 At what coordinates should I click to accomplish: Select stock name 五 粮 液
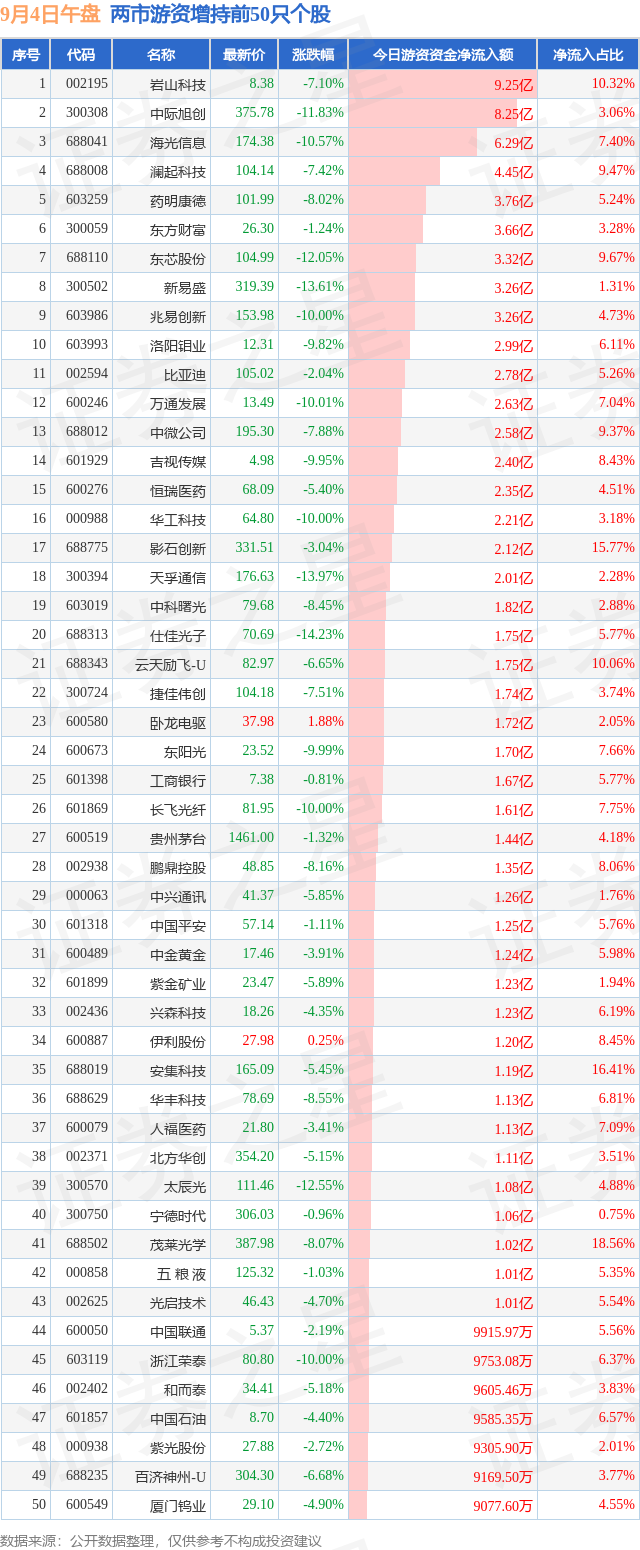click(x=181, y=1273)
